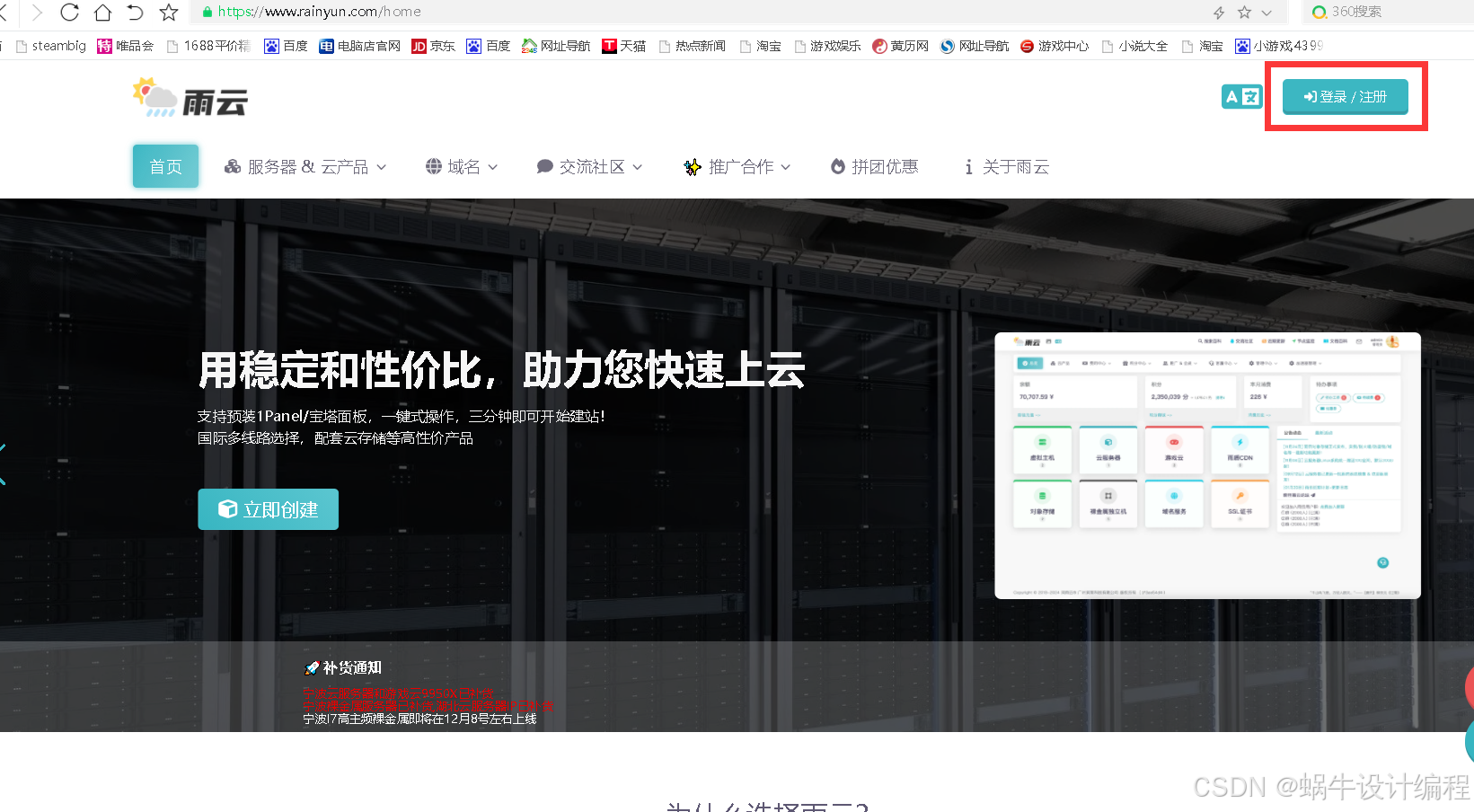Image resolution: width=1474 pixels, height=812 pixels.
Task: Click the favorite star icon right of the address bar
Action: click(x=1244, y=13)
